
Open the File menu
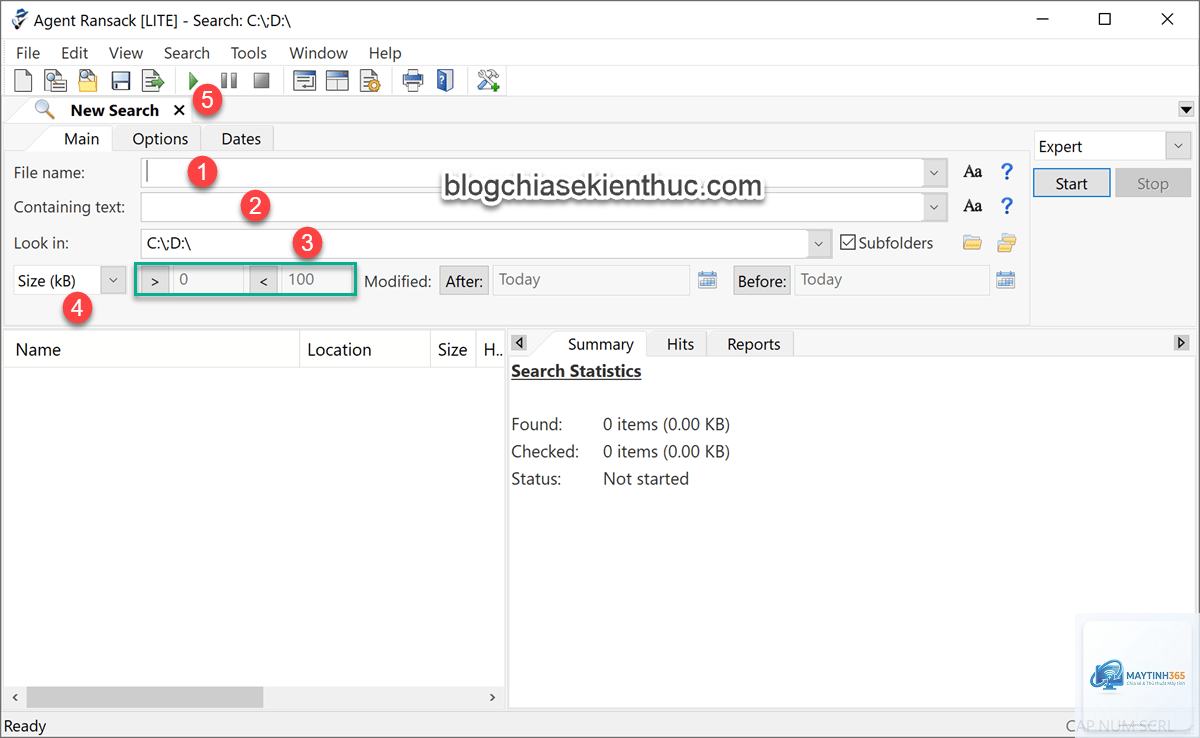pos(28,53)
